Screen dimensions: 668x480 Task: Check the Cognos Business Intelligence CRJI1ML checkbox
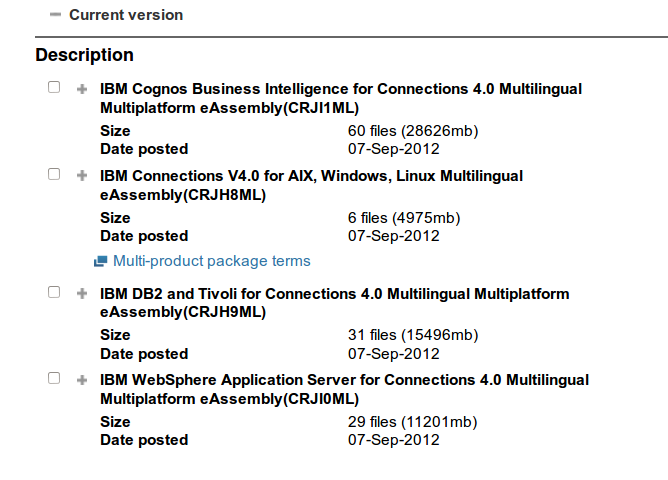[x=54, y=87]
